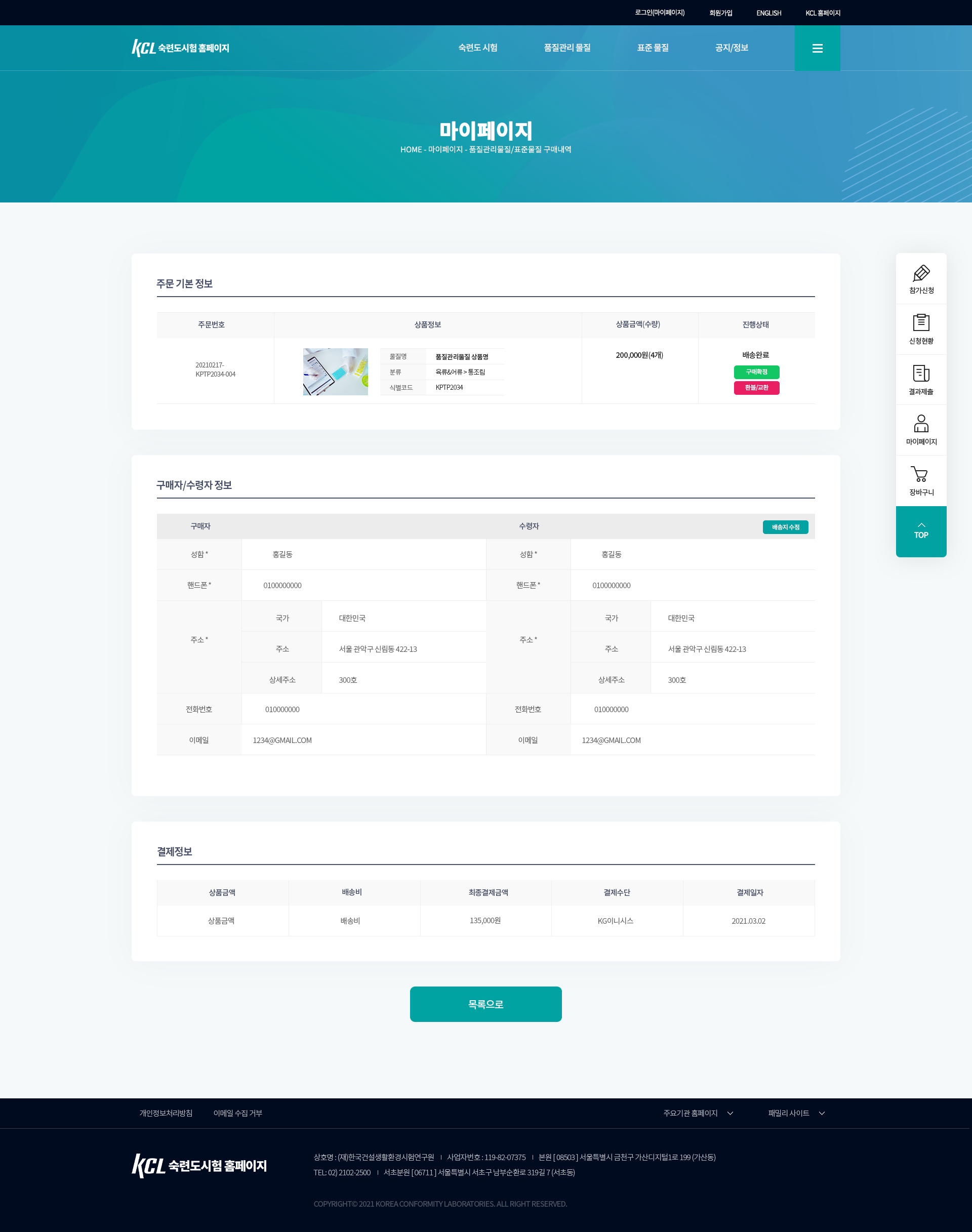This screenshot has width=972, height=1232.
Task: Open the 결과제출 document icon
Action: [x=921, y=374]
